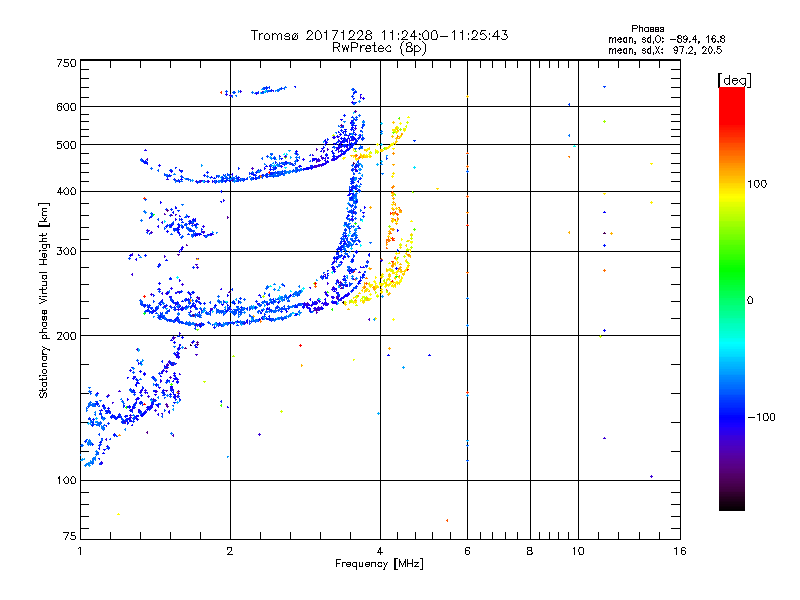Click the 'Stationary phase Virtual Height [km]' axis title
Viewport: 800px width, 600px height.
[44, 300]
